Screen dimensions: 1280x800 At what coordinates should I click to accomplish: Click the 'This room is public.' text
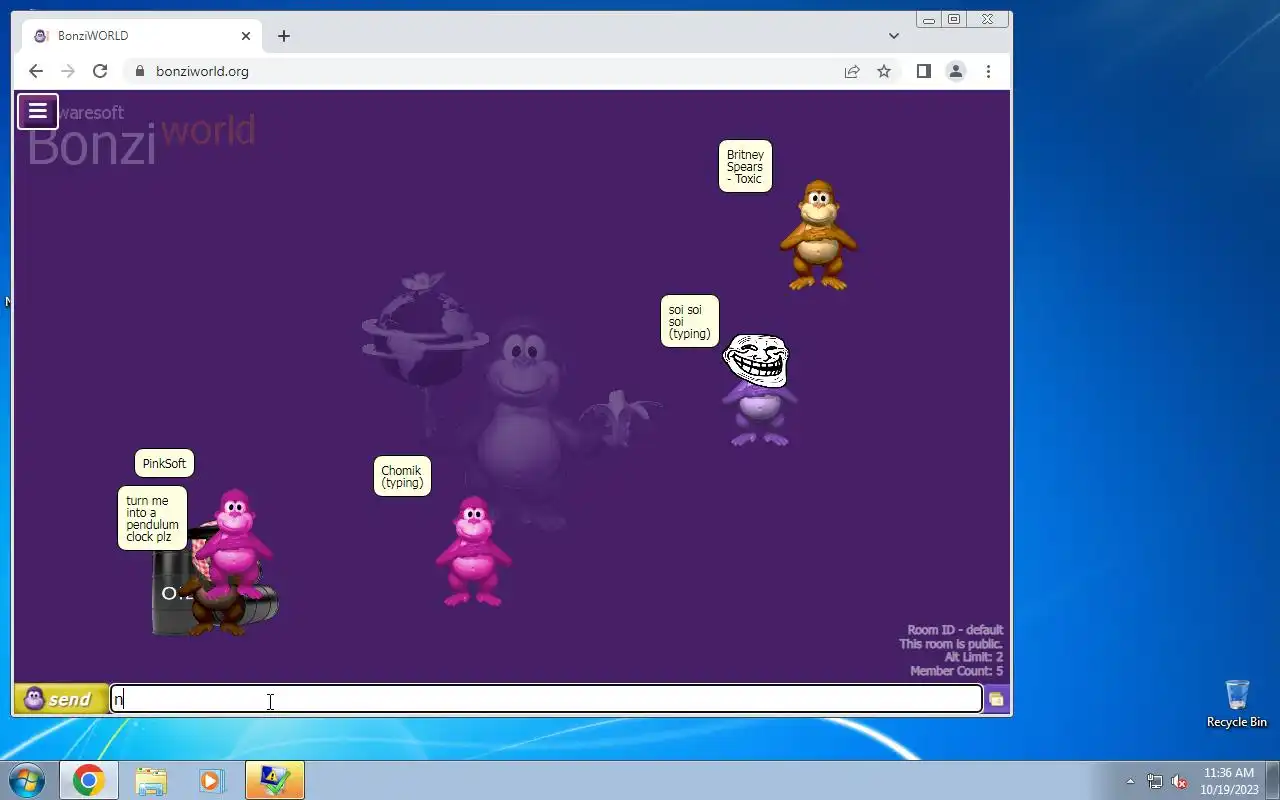[951, 644]
